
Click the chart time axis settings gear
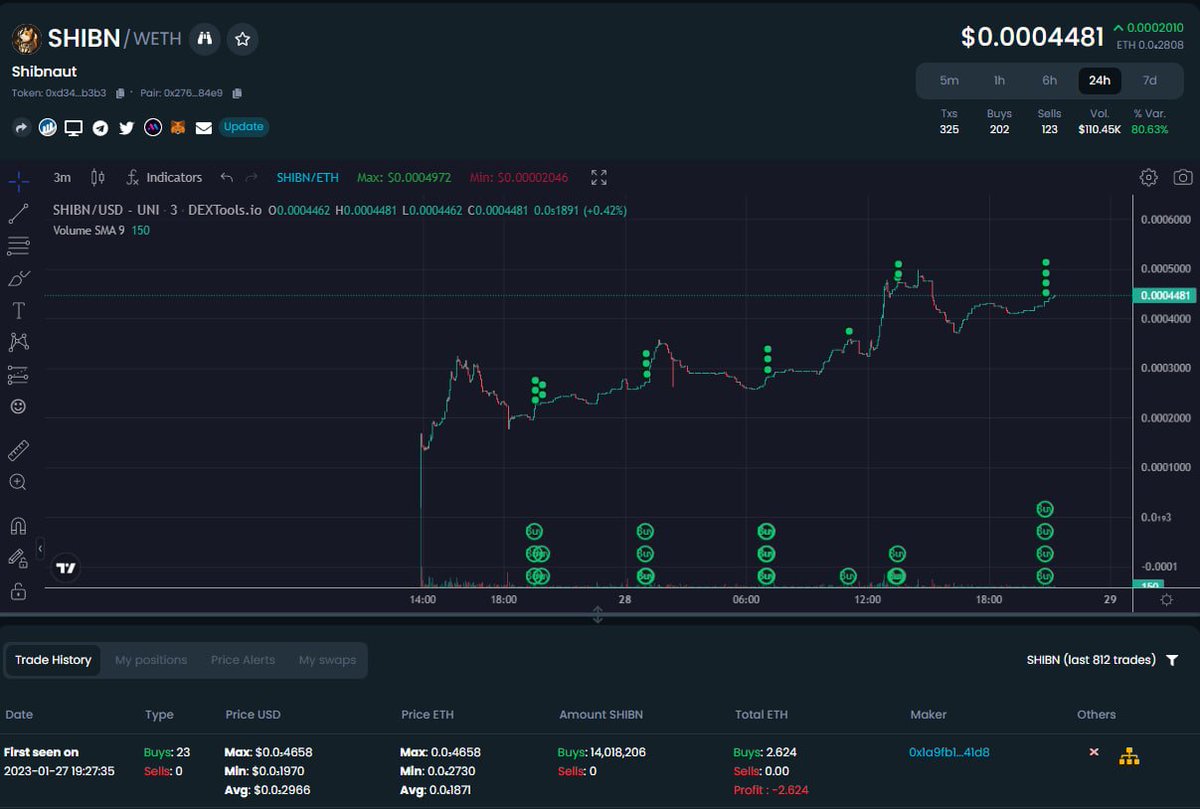click(1166, 599)
